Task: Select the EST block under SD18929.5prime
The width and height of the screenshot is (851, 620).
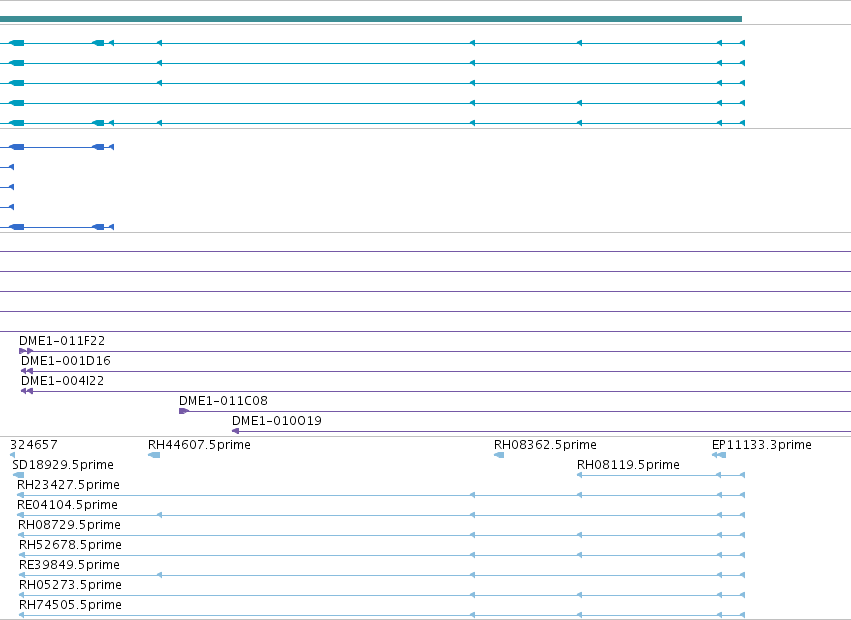Action: point(18,475)
